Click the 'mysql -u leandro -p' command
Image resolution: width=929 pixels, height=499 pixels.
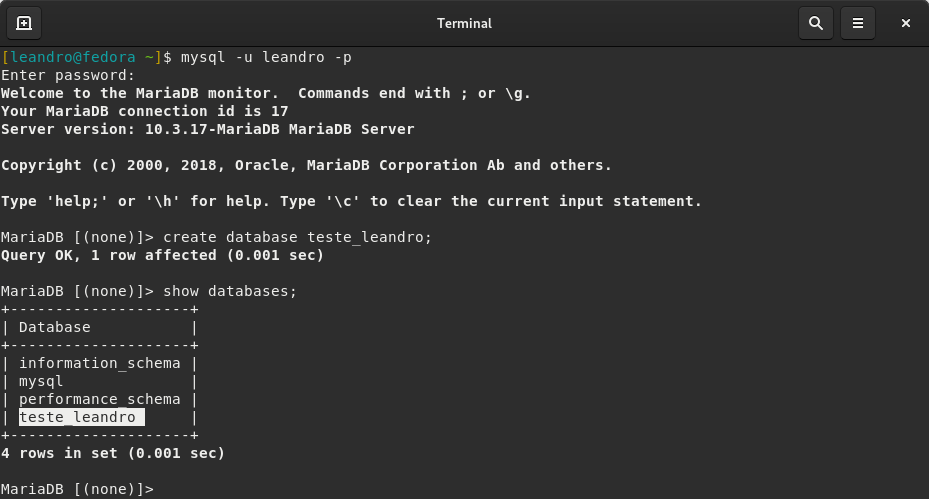click(266, 57)
